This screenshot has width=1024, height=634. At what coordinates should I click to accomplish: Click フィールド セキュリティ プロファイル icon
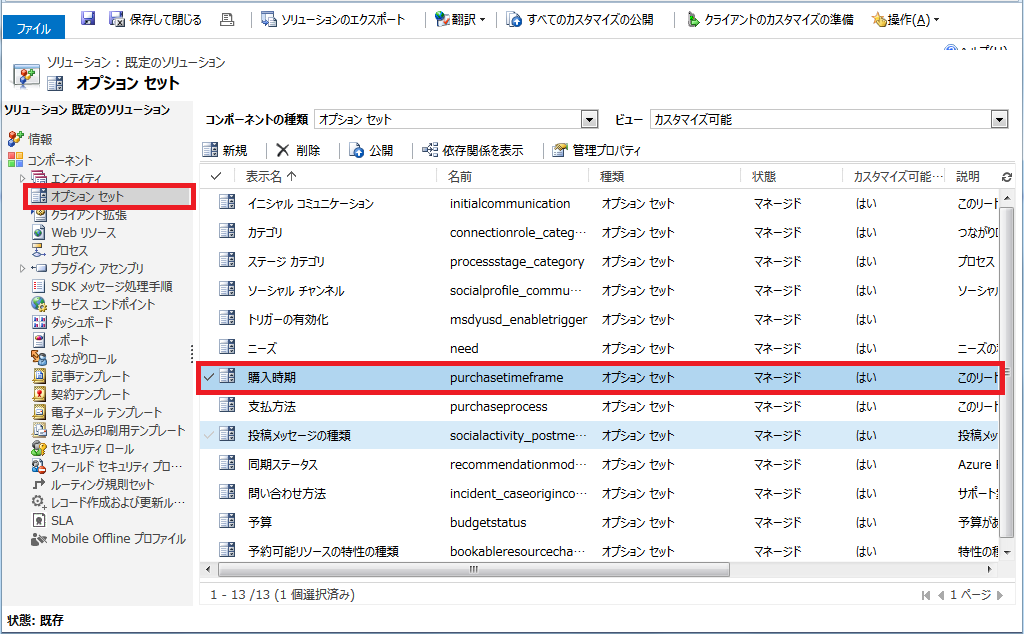tap(39, 466)
